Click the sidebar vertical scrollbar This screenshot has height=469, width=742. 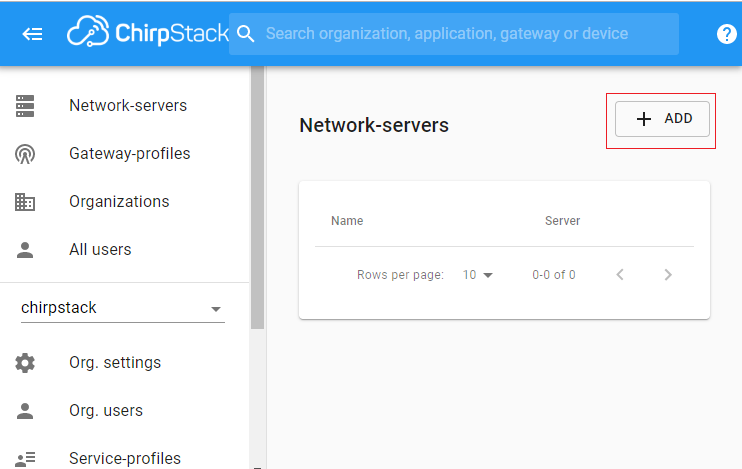point(257,197)
